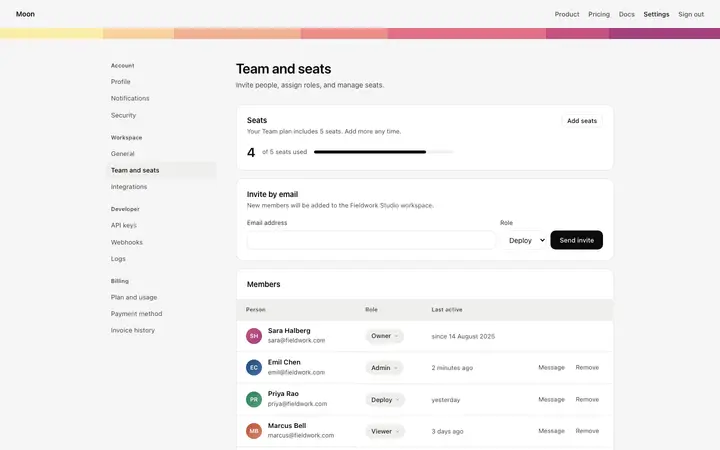Click '3 days ago' last active value
The height and width of the screenshot is (450, 720).
[447, 432]
